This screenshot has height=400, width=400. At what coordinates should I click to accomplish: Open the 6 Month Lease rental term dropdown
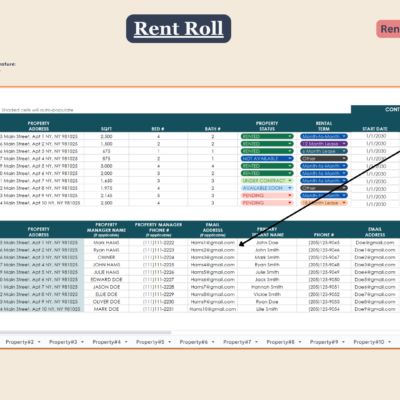click(x=324, y=151)
